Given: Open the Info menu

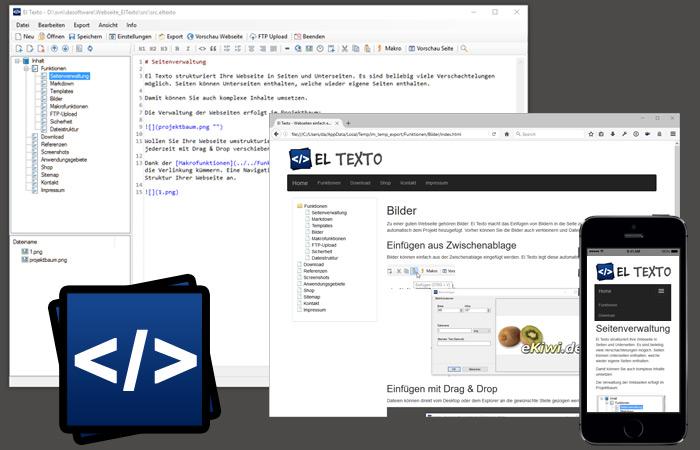Looking at the screenshot, I should coord(131,25).
